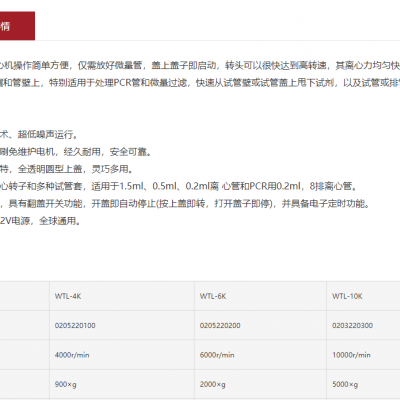
Task: Click the line mentioning 全球通用
Action: [41, 221]
